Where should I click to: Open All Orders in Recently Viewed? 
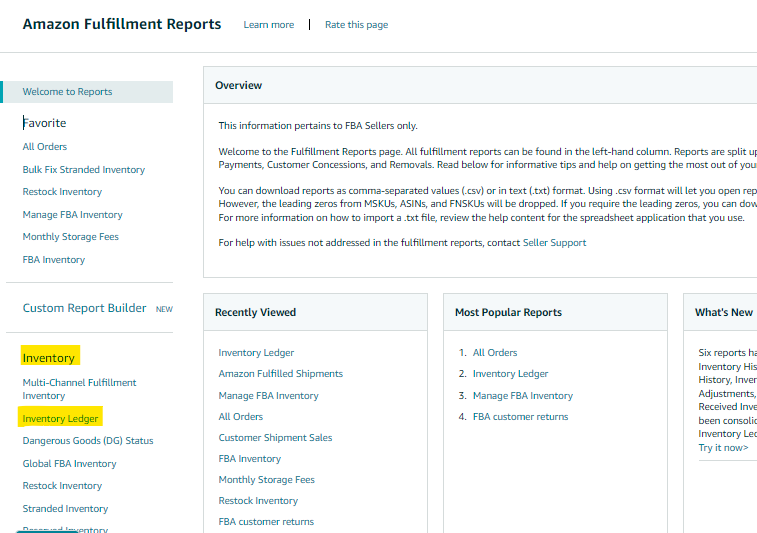point(240,417)
